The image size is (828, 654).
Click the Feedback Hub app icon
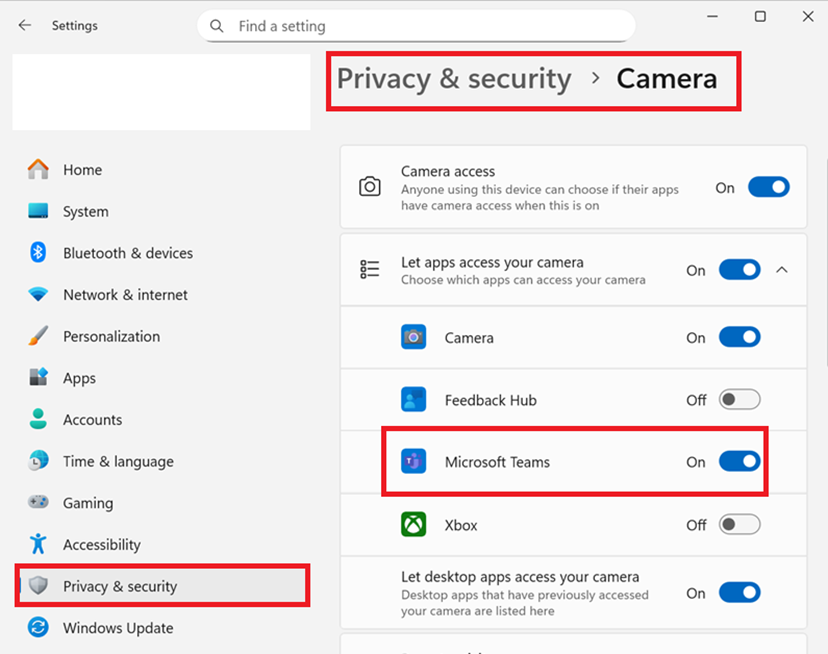coord(413,399)
